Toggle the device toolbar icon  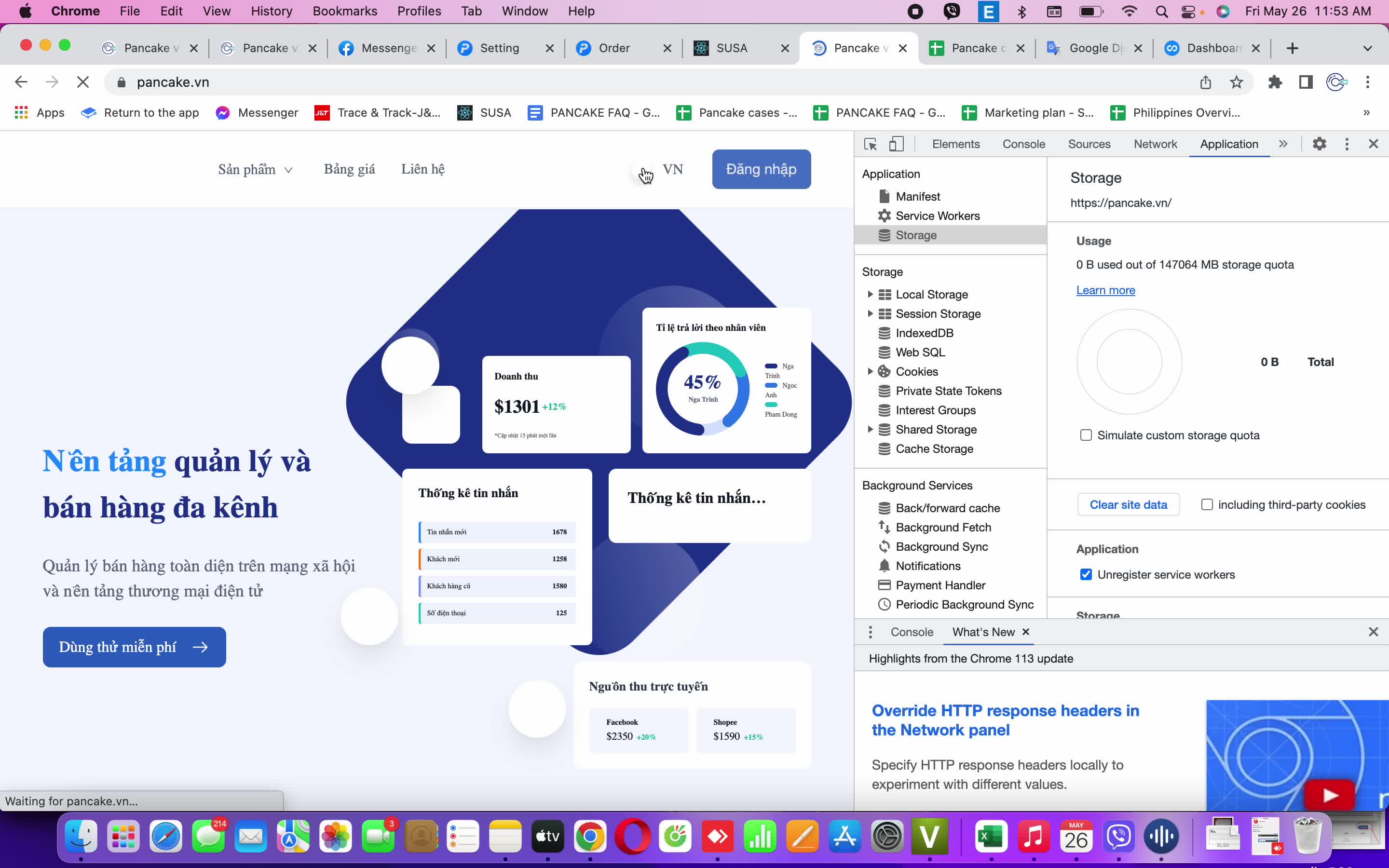tap(896, 144)
